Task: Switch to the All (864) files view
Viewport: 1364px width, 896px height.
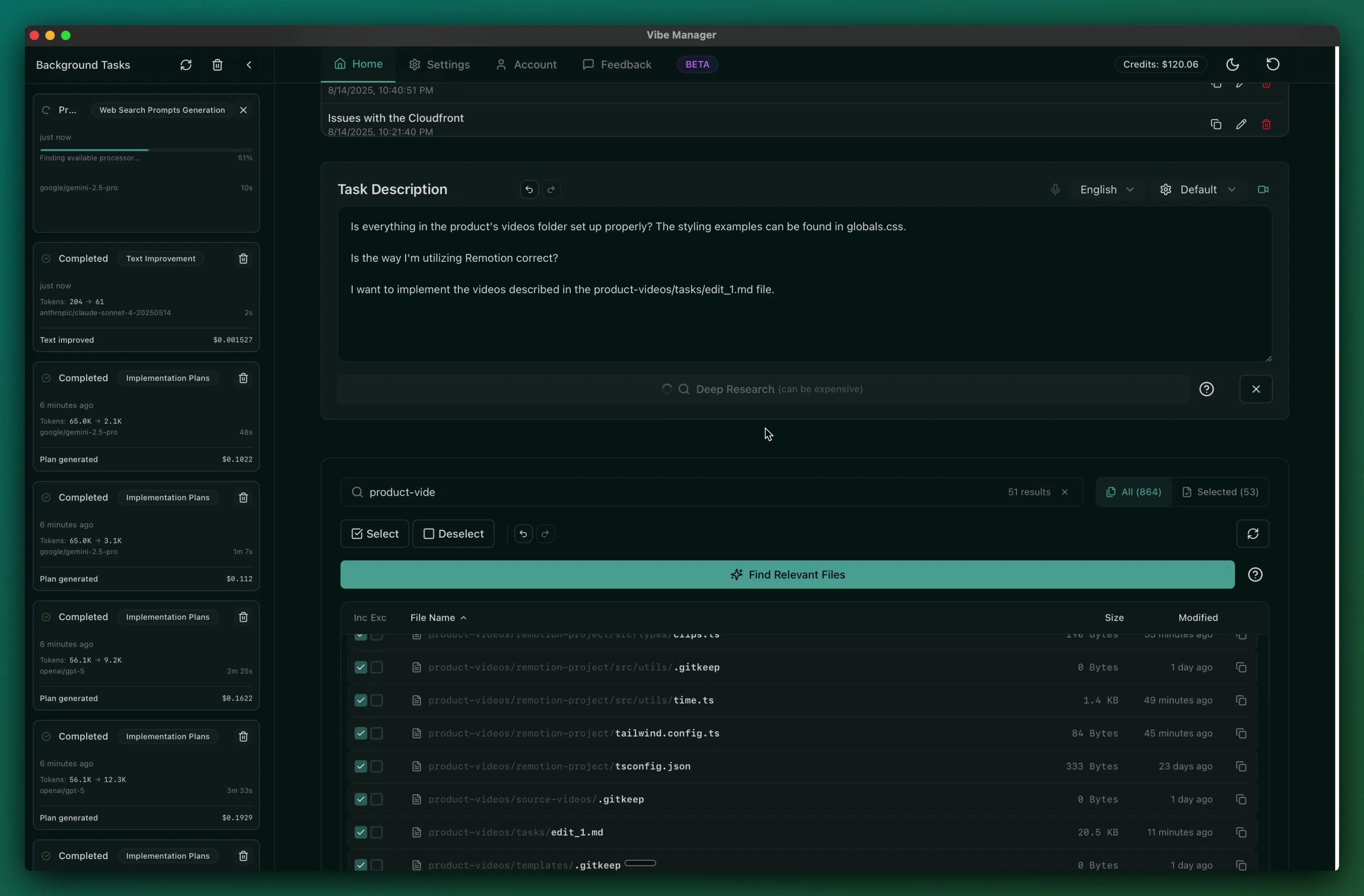Action: click(1134, 492)
